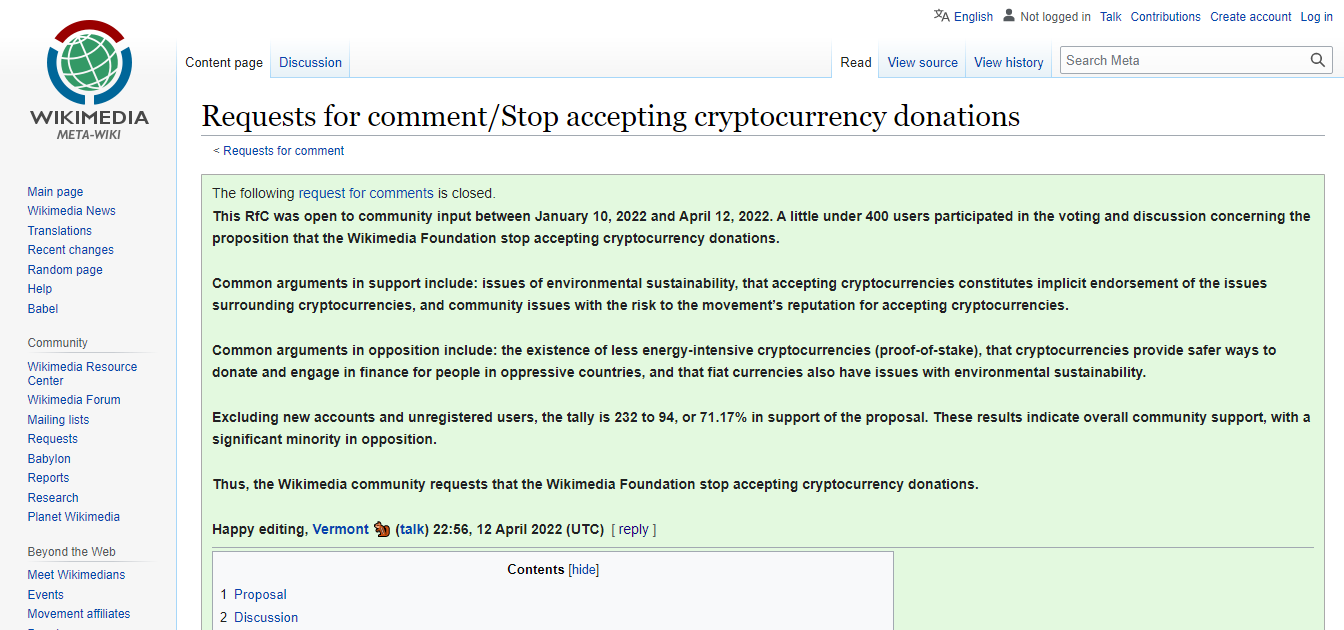Click inside the Search Meta field
The height and width of the screenshot is (630, 1344).
tap(1184, 60)
